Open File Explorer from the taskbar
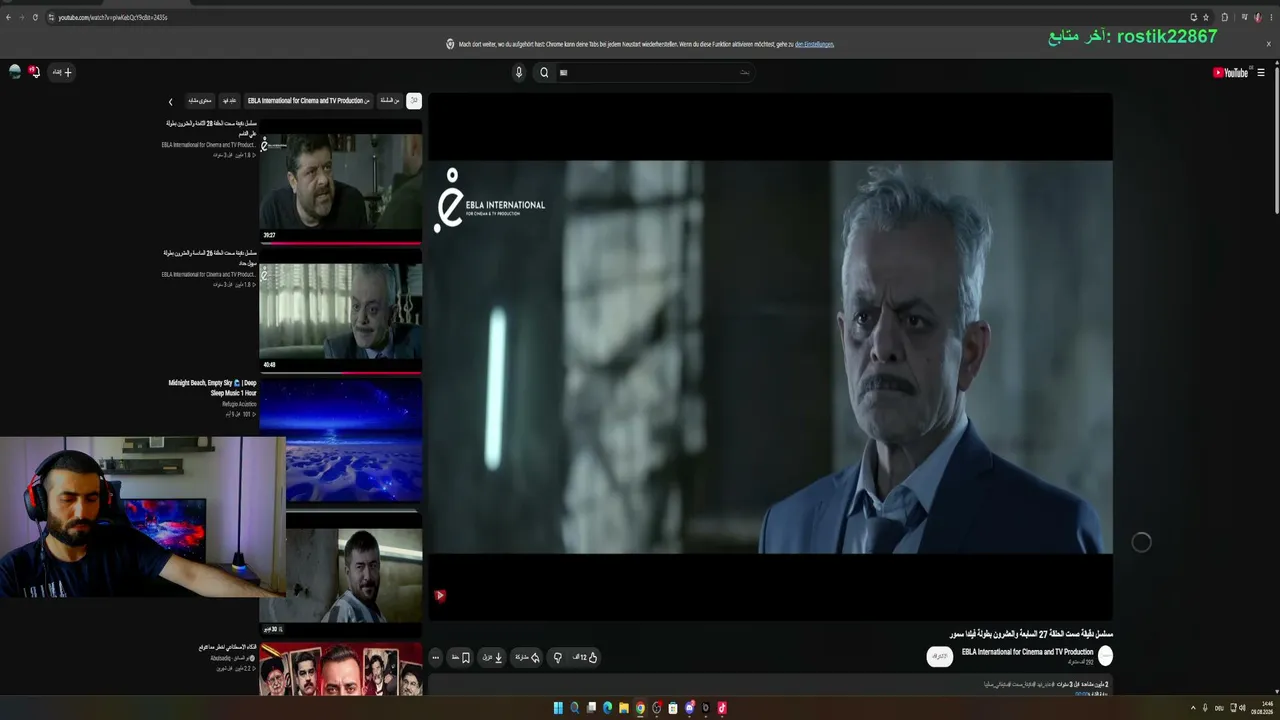Viewport: 1280px width, 720px height. (x=624, y=708)
